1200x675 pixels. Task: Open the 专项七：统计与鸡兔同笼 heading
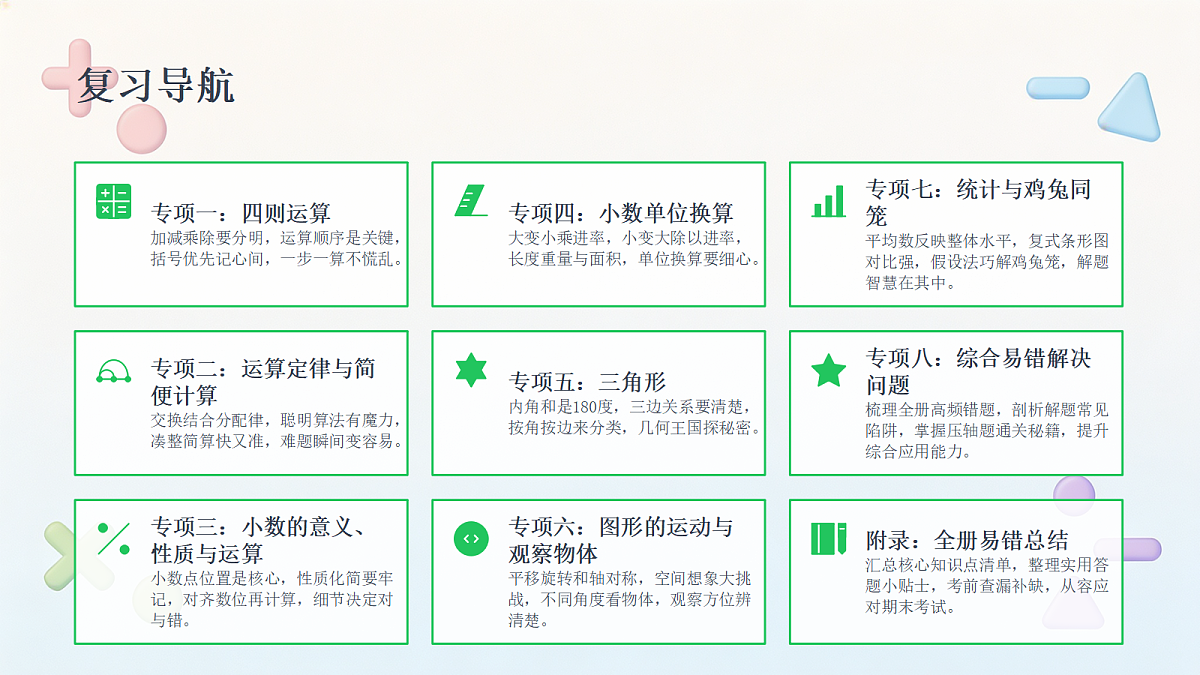(x=978, y=202)
